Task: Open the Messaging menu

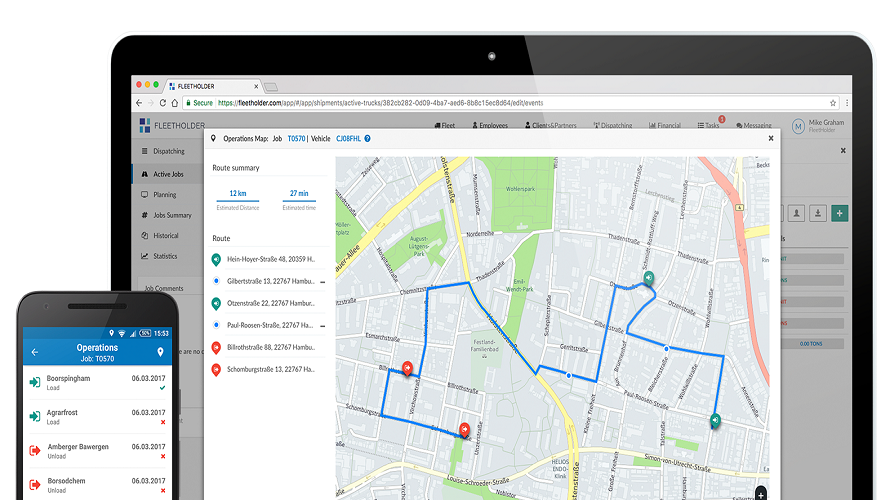Action: (x=754, y=125)
